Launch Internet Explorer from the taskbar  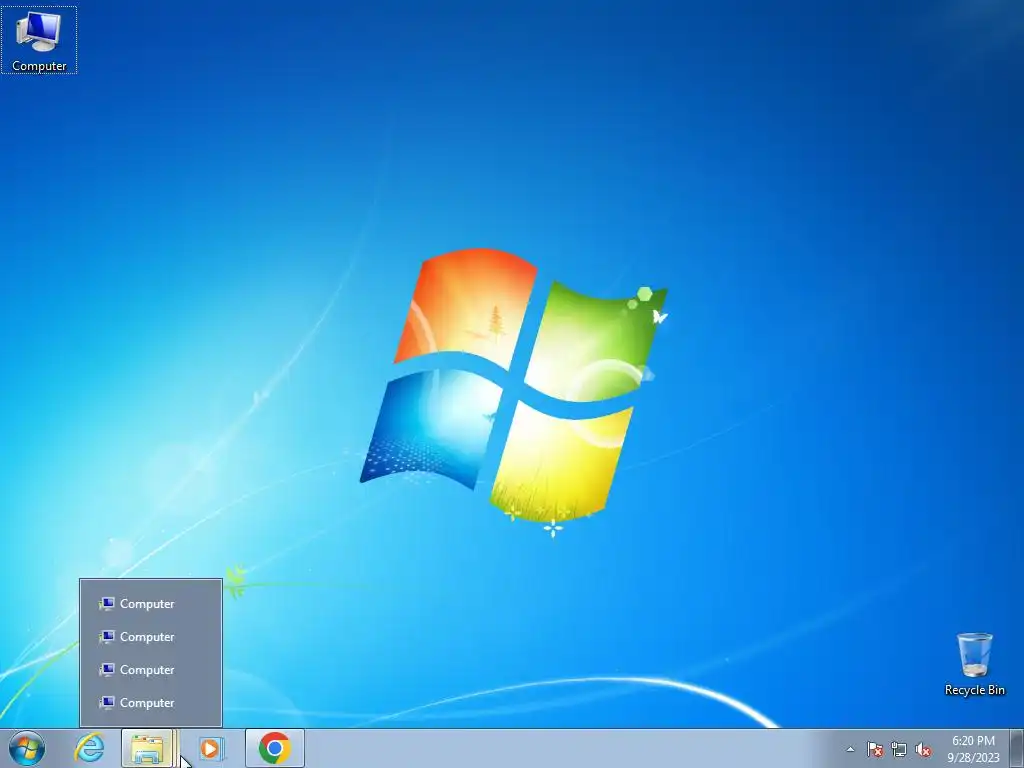(89, 748)
